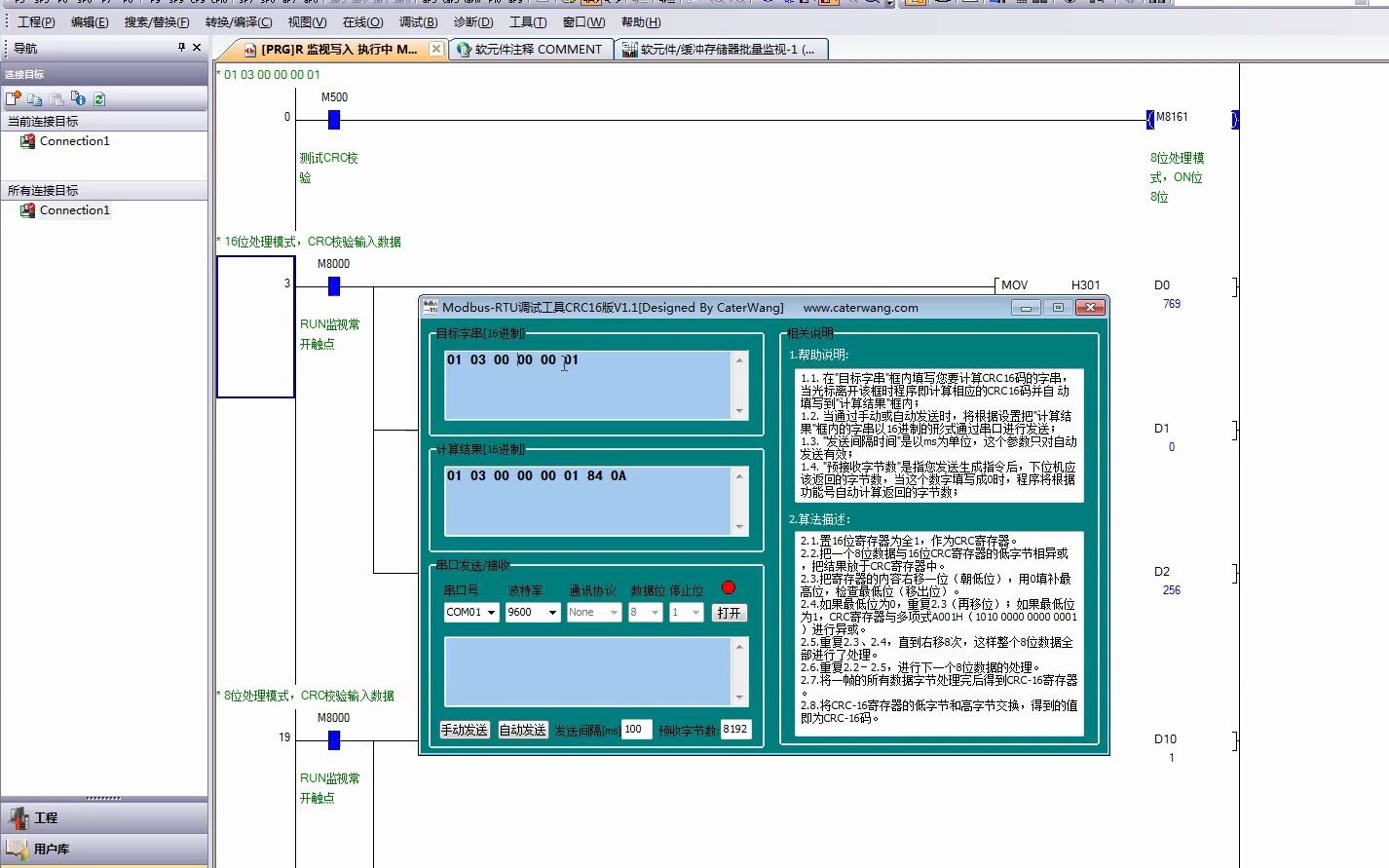Click the 帮助说明 help text box
The image size is (1389, 868).
pos(939,435)
